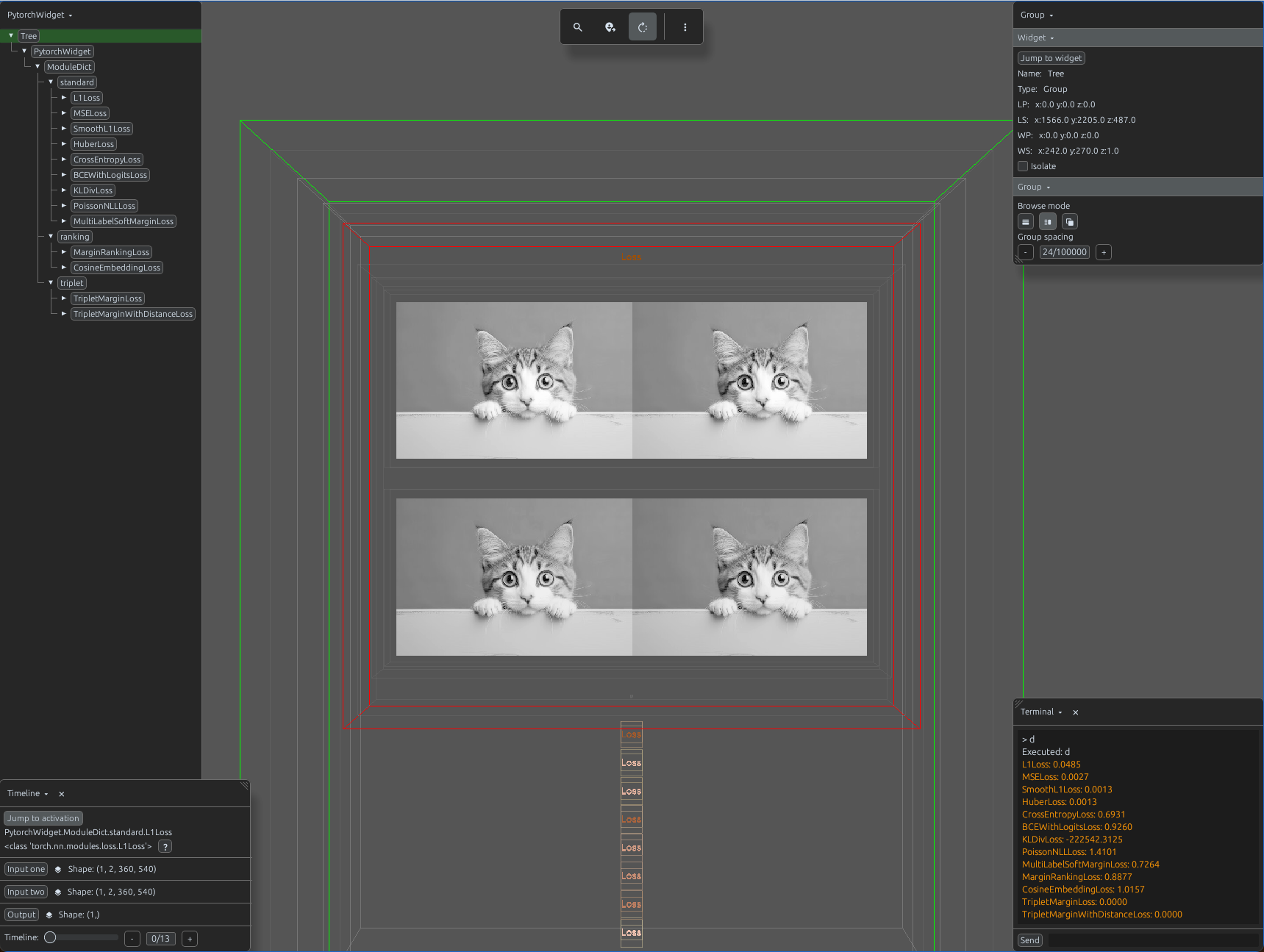Select the SmoothL1Loss tree item
This screenshot has height=952, width=1264.
point(101,129)
